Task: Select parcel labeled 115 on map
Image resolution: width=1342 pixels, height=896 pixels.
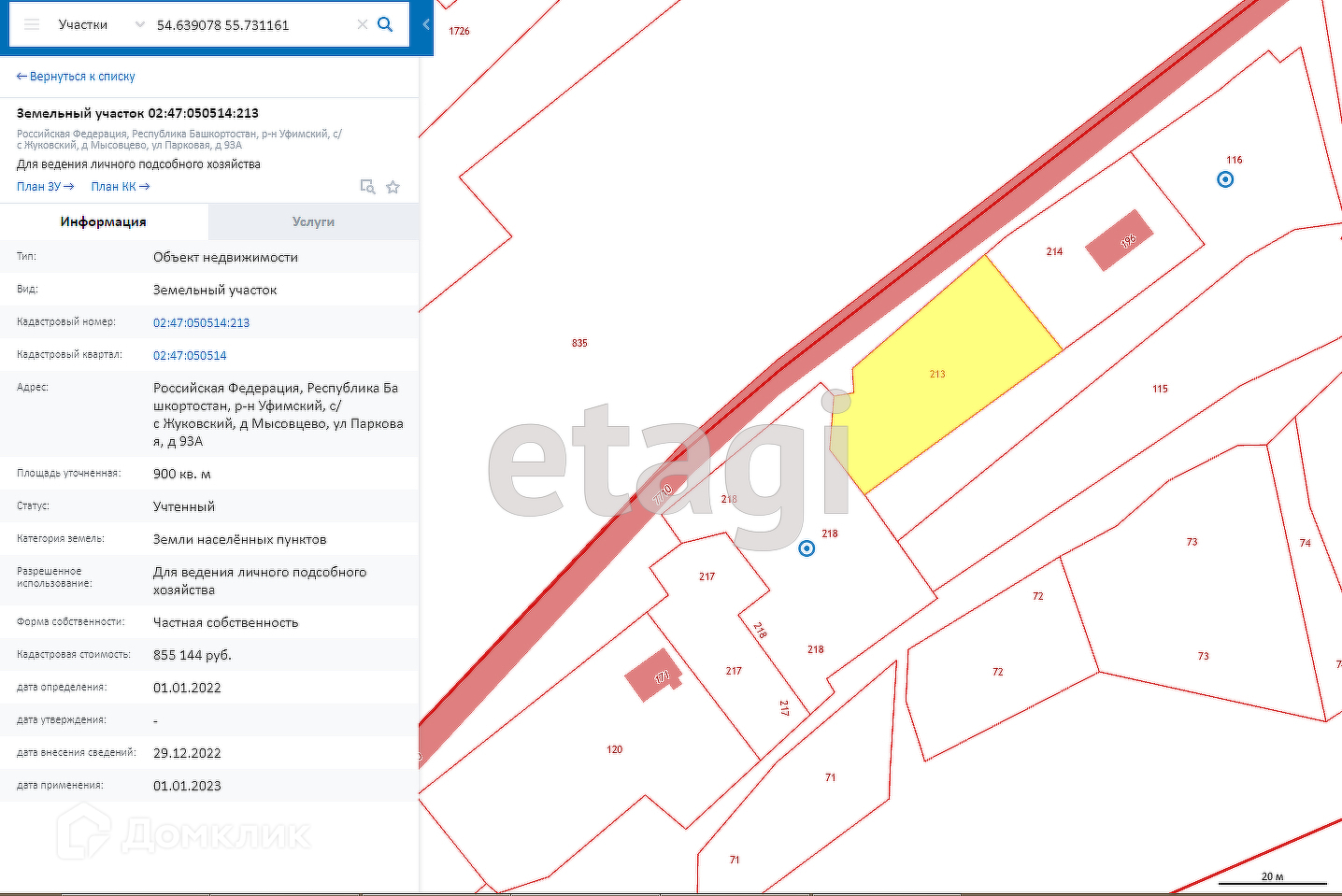Action: click(1160, 389)
